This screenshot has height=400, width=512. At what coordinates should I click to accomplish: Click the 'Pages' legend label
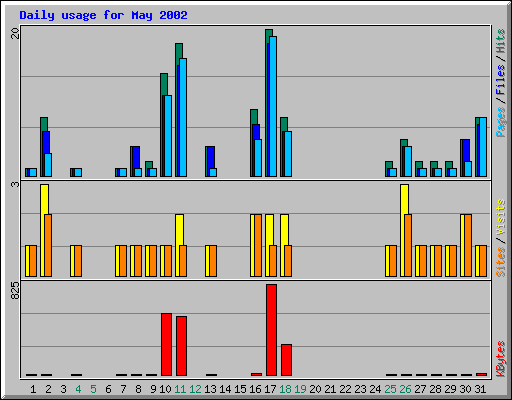pos(500,122)
